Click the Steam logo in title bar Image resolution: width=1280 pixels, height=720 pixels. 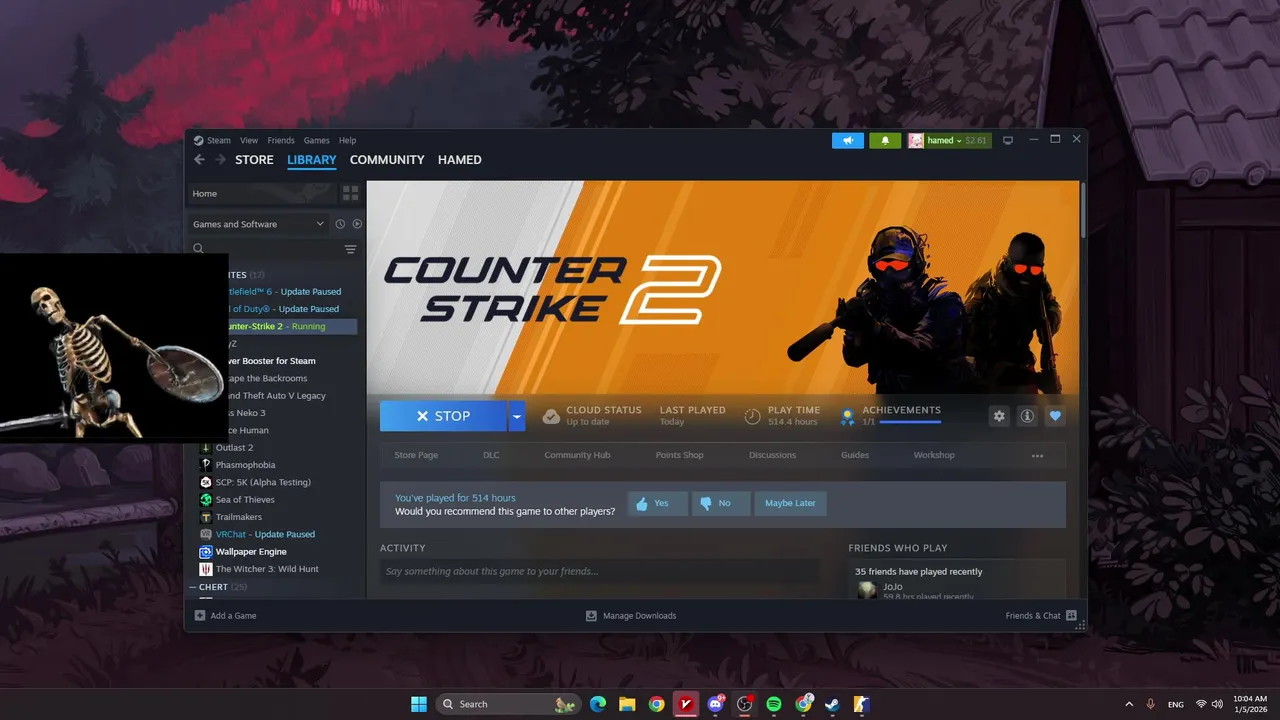click(198, 141)
